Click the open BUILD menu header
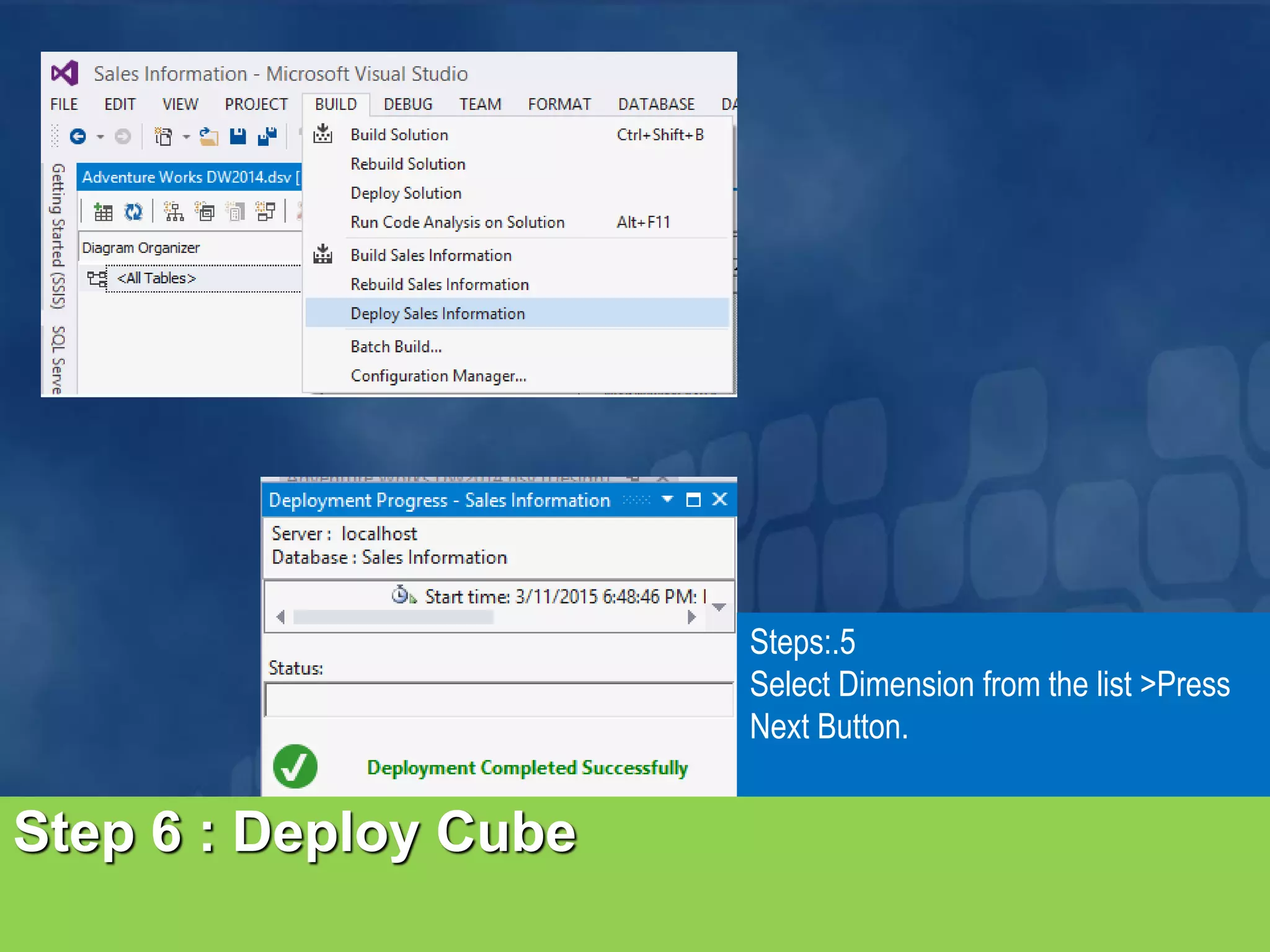The height and width of the screenshot is (952, 1270). 335,104
